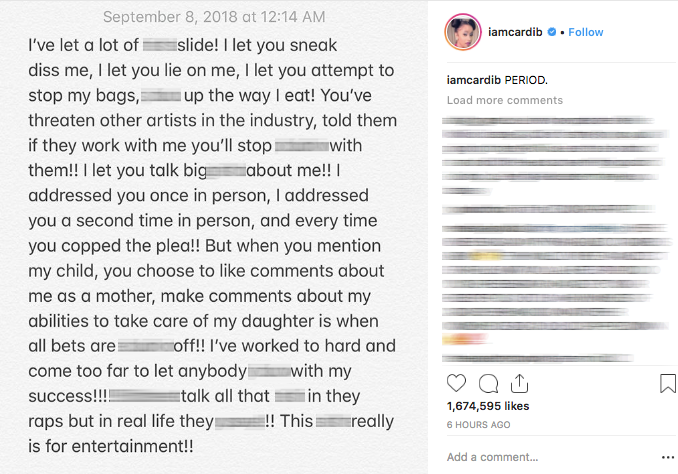Follow the iamcardib account

click(585, 32)
